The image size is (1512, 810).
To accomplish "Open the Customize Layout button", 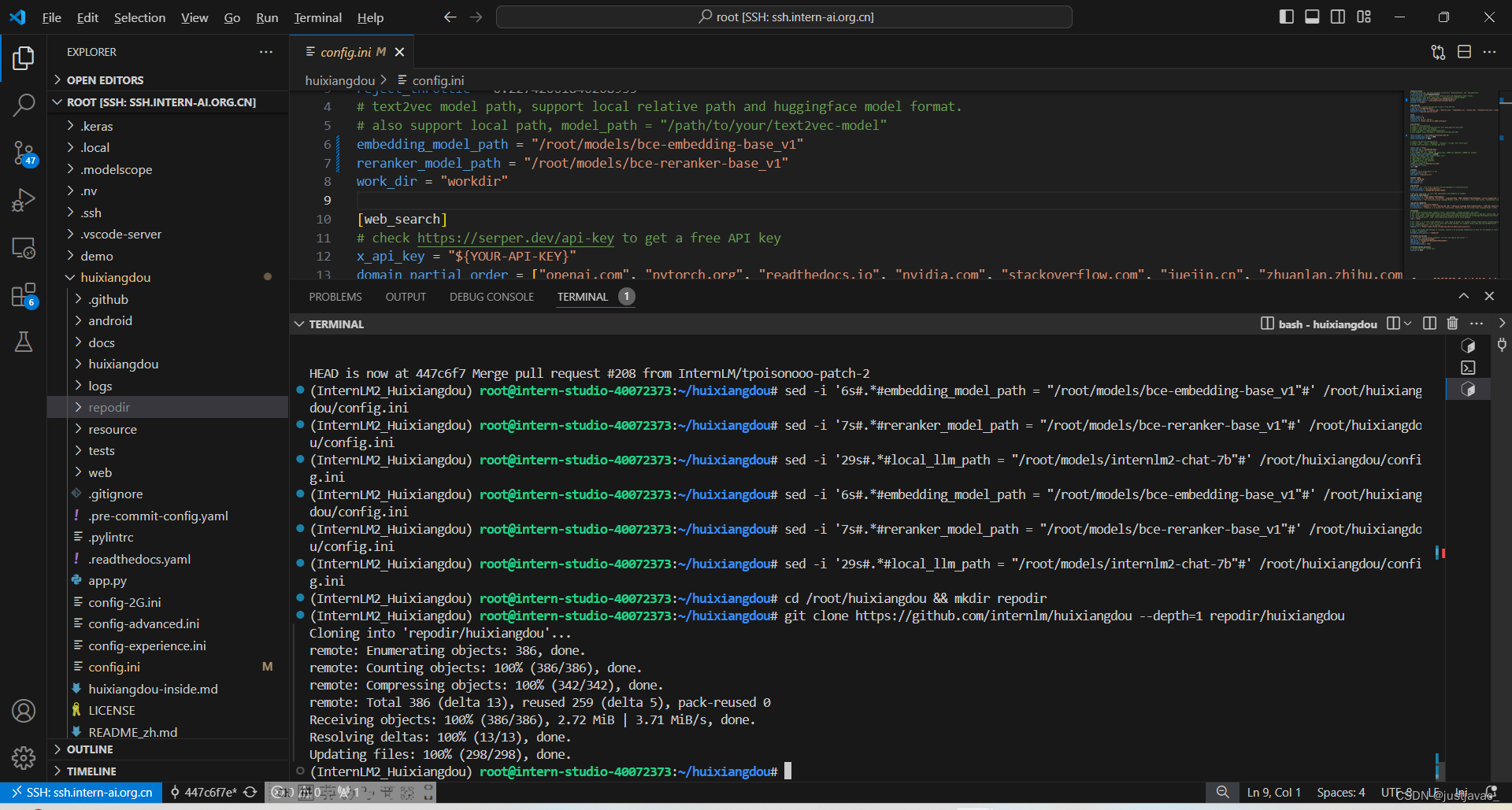I will (x=1364, y=17).
